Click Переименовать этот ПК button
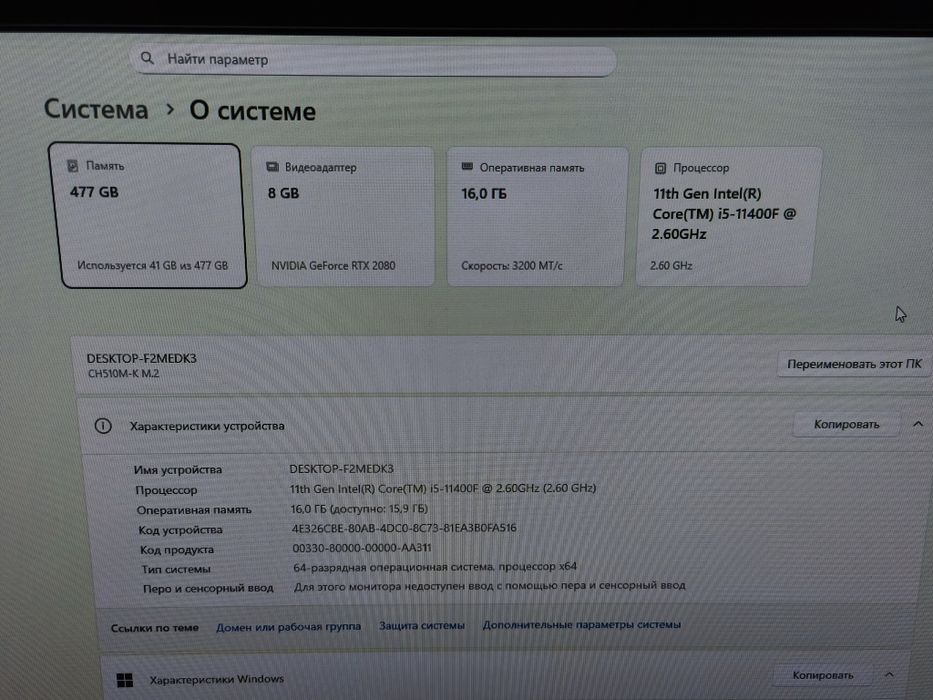This screenshot has height=700, width=933. 854,364
